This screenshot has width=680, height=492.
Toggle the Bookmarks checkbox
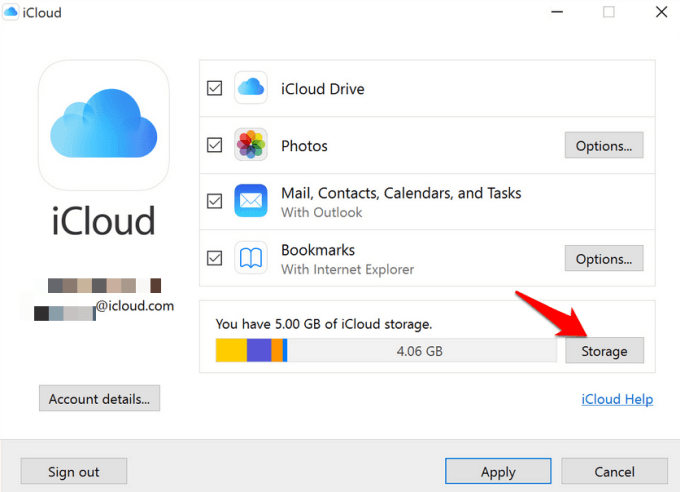(x=215, y=258)
